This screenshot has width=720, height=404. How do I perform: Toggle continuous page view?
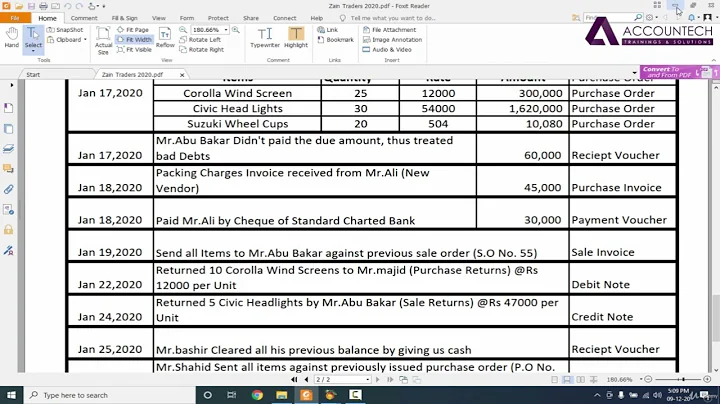(568, 380)
